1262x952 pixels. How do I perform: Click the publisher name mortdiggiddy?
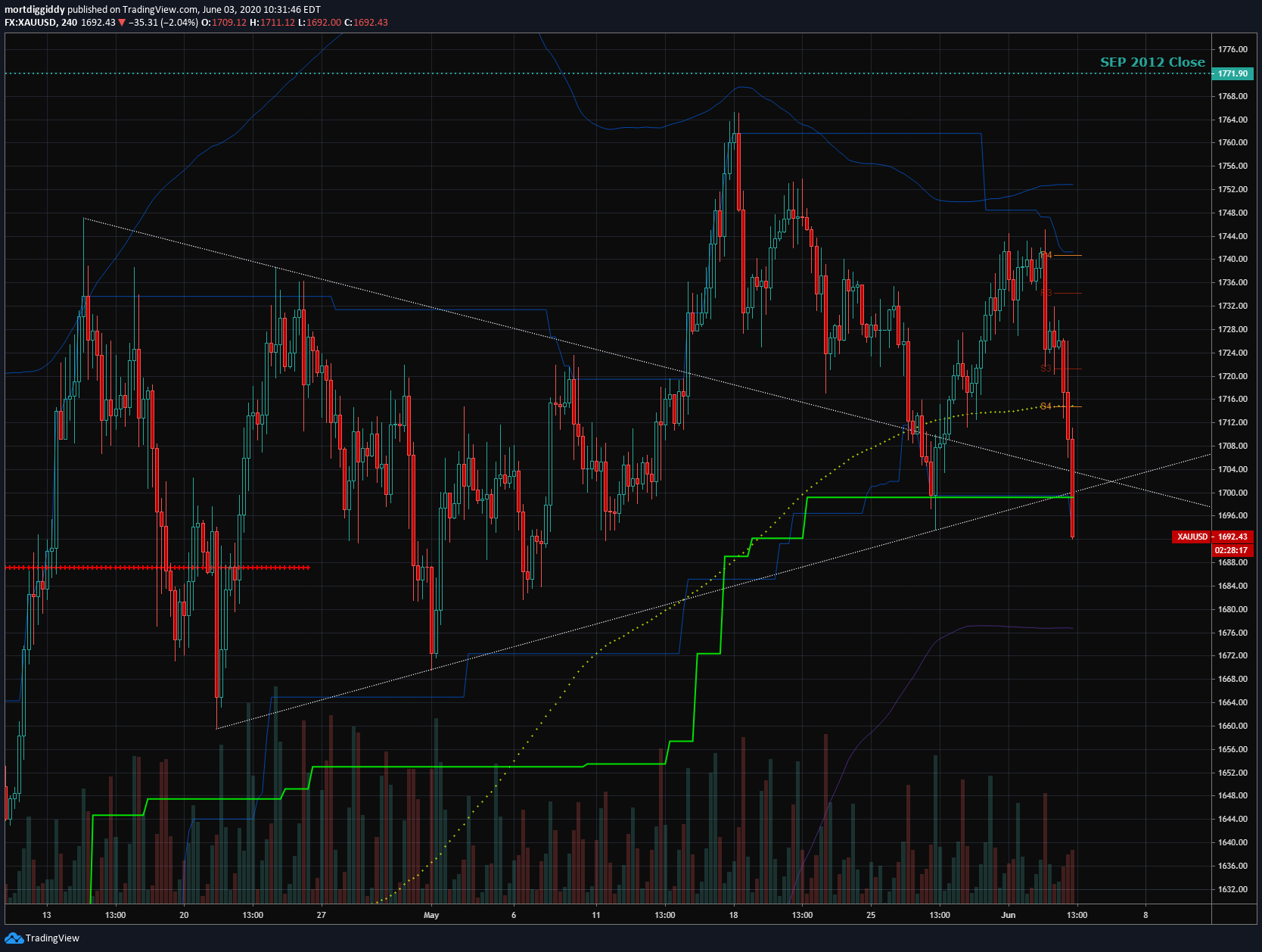(35, 10)
